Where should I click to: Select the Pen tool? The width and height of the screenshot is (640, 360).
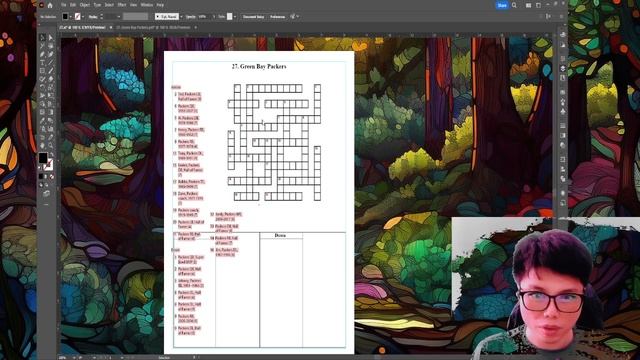click(x=42, y=54)
